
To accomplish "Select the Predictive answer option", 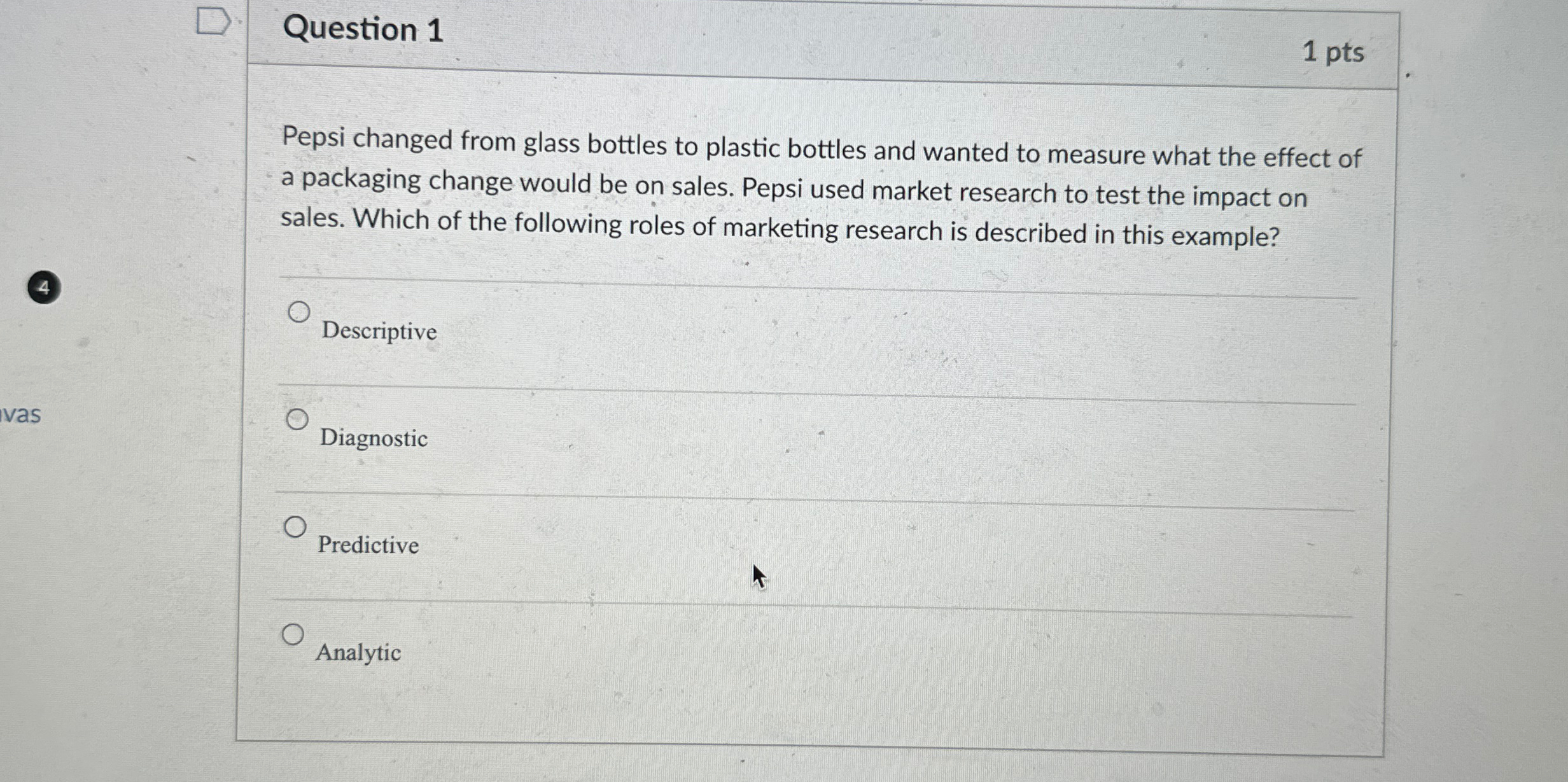I will (x=295, y=526).
